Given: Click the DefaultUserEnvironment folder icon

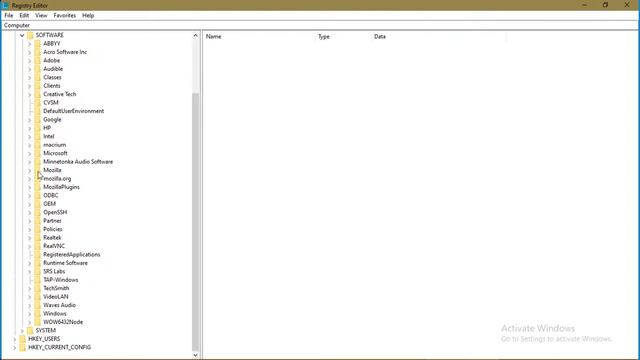Looking at the screenshot, I should tap(38, 111).
